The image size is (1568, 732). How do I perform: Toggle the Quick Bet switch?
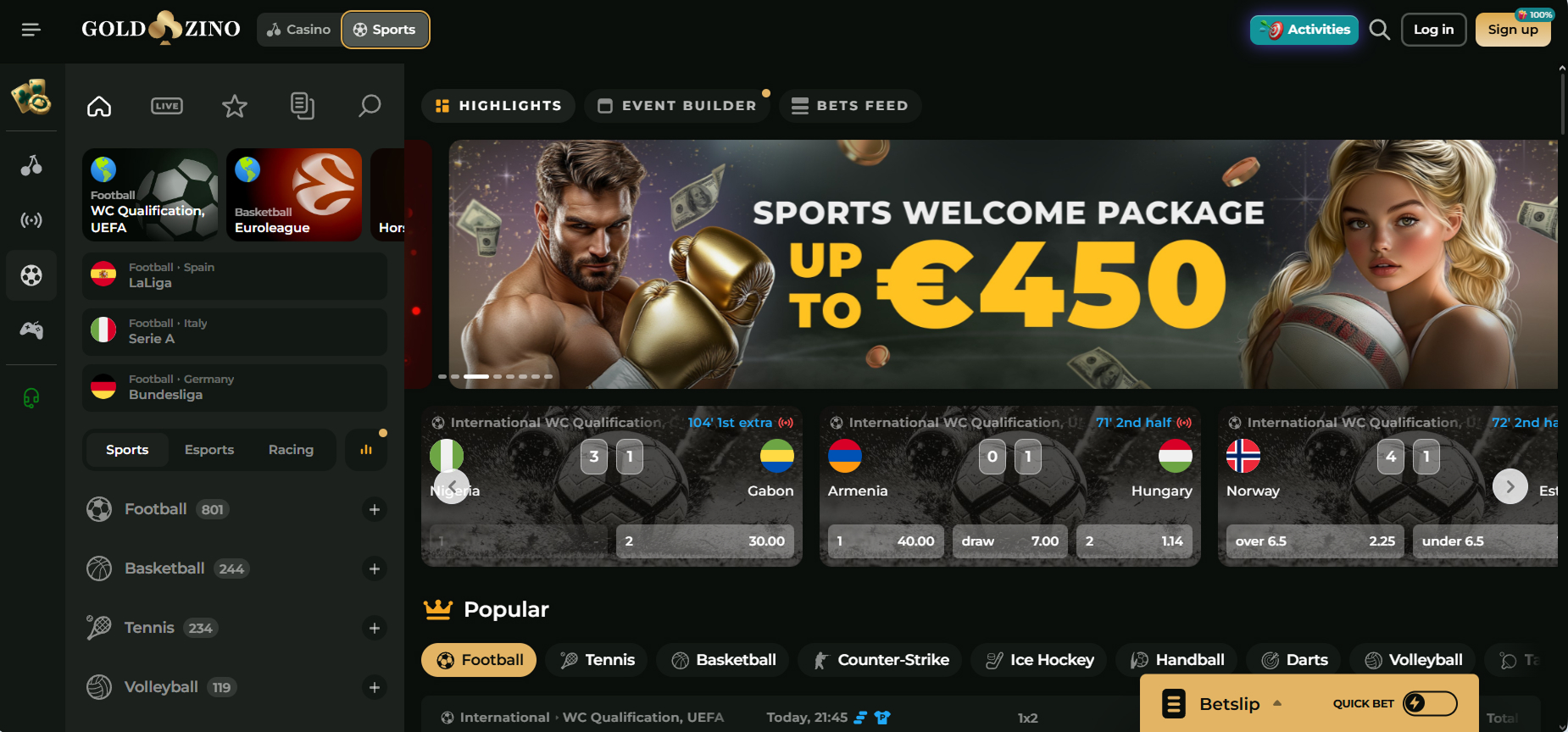(x=1430, y=703)
